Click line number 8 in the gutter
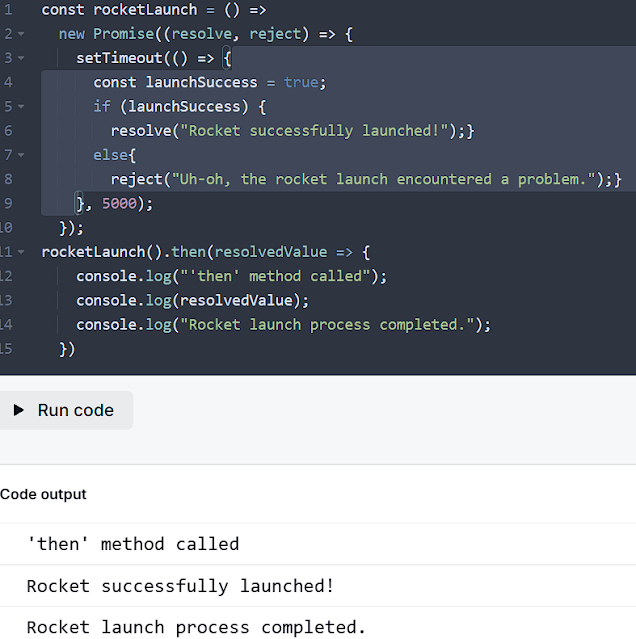The height and width of the screenshot is (639, 636). [x=8, y=179]
